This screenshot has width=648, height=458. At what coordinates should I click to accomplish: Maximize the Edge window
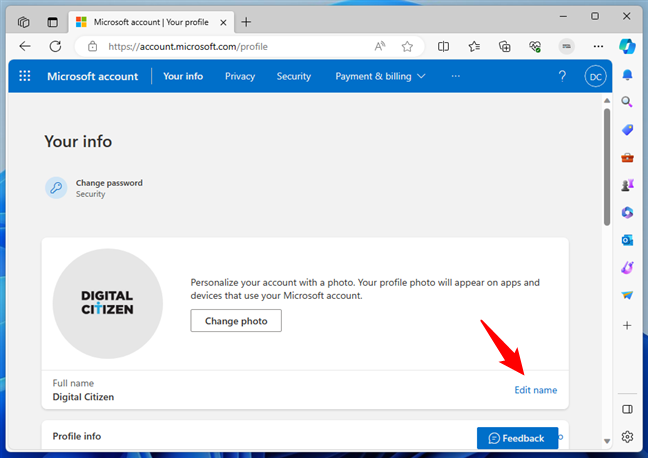[x=595, y=16]
